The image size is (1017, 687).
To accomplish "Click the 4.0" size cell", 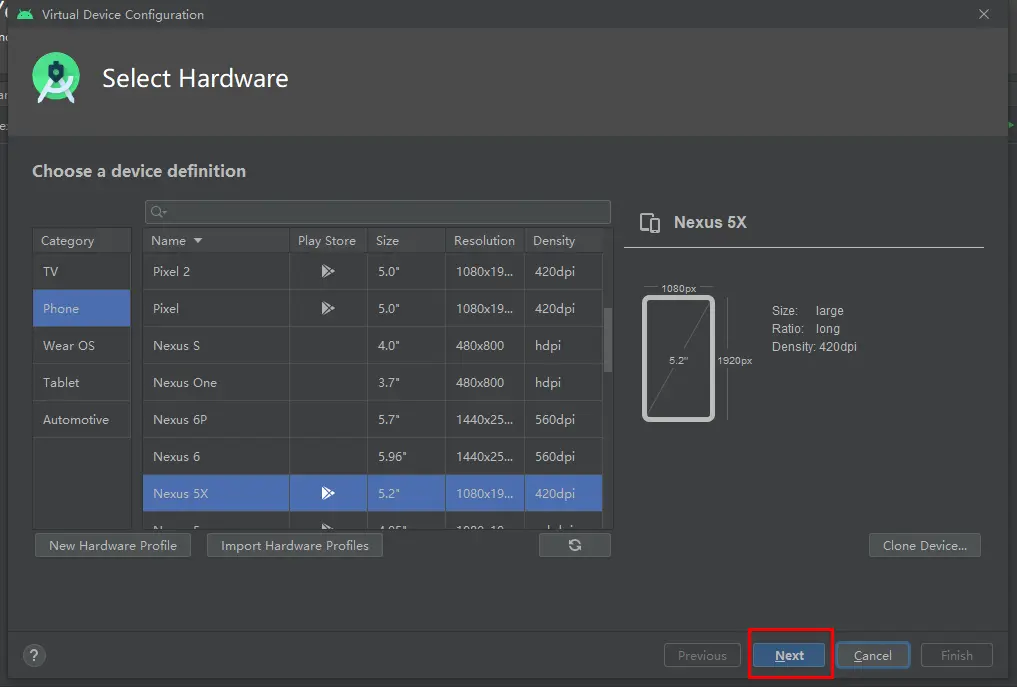I will click(x=406, y=345).
